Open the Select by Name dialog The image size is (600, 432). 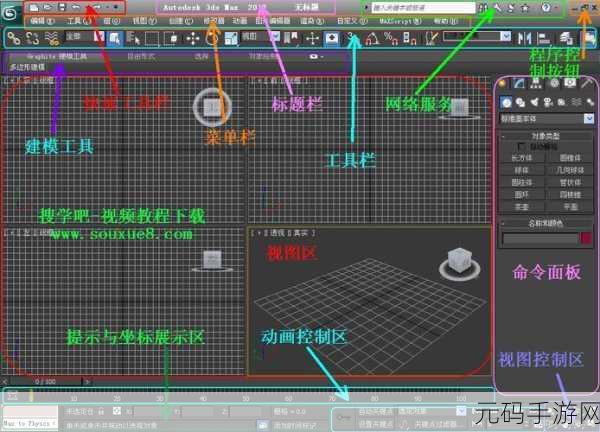pos(133,38)
